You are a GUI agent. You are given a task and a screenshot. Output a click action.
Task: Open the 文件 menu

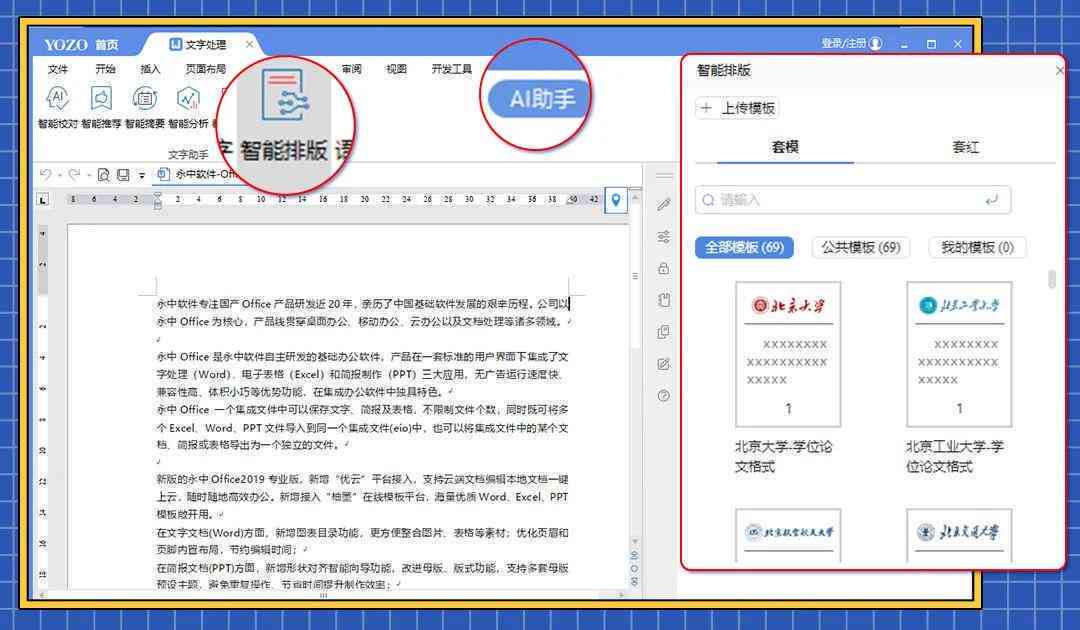[x=58, y=69]
